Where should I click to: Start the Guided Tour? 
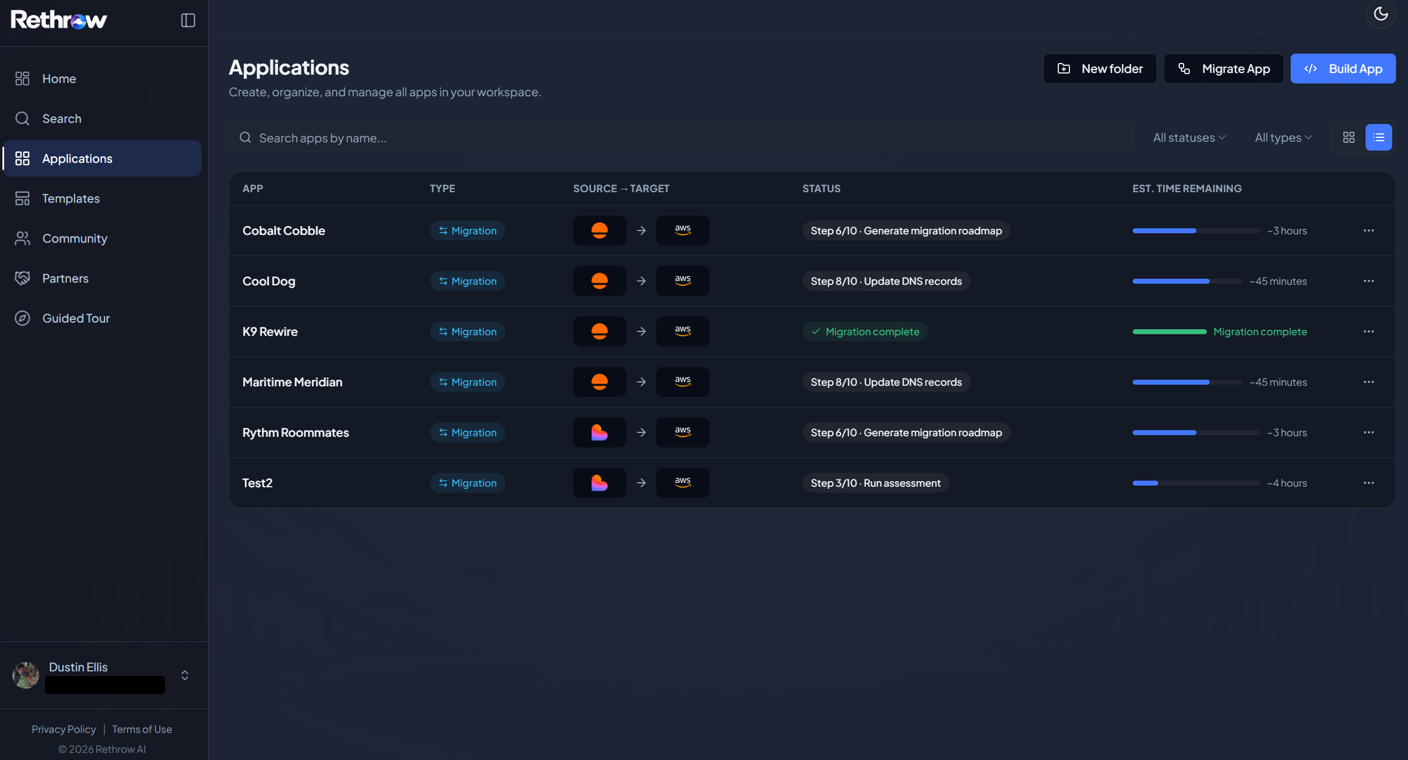click(102, 318)
